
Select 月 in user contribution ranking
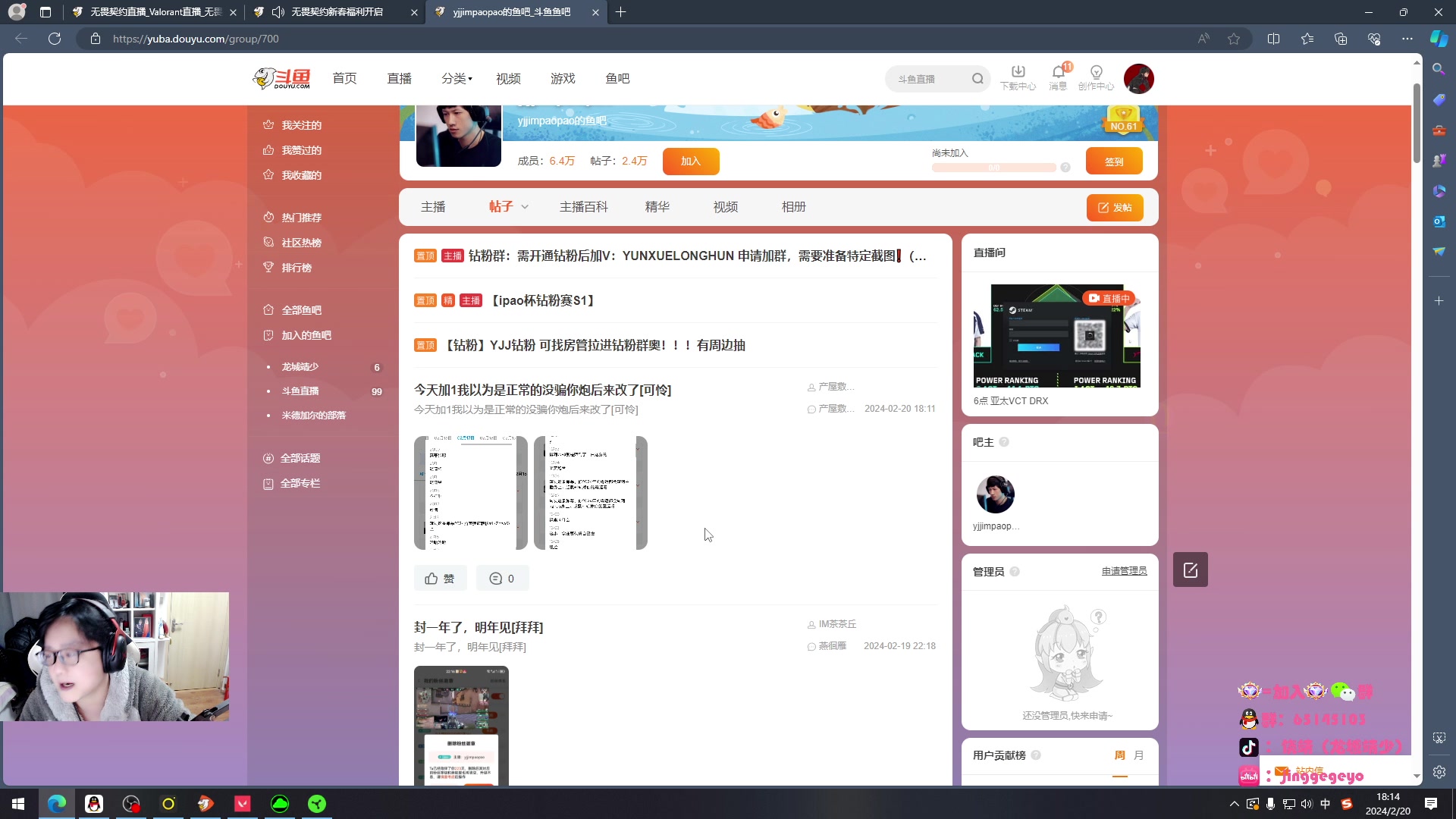[x=1138, y=755]
